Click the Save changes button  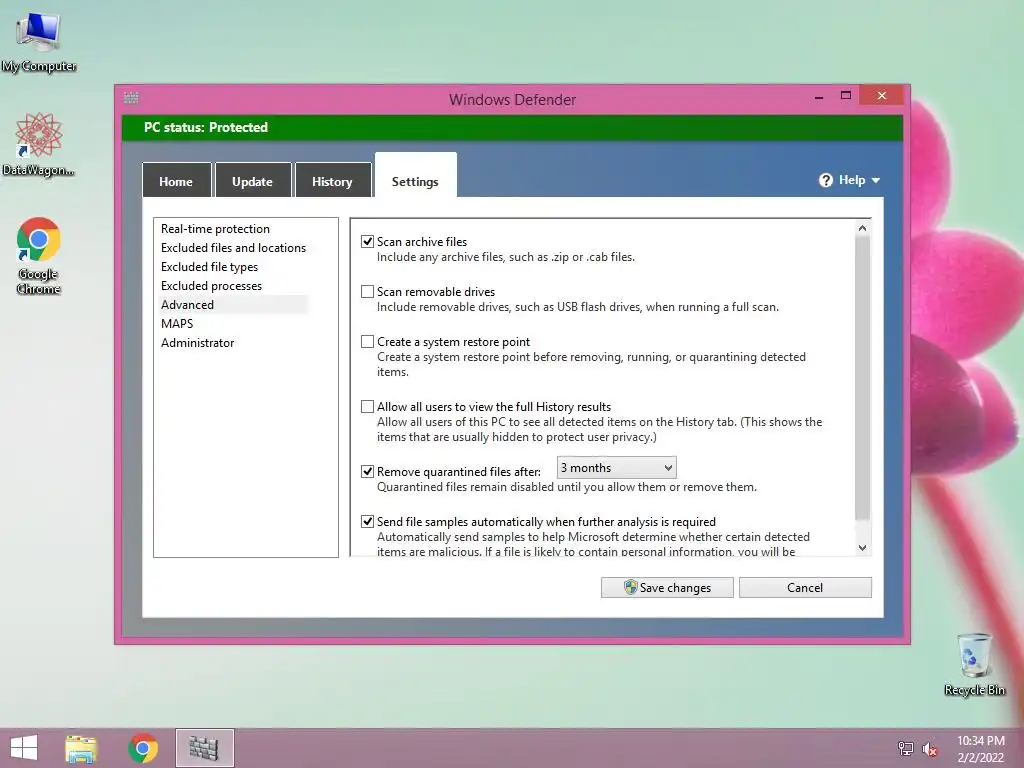coord(667,587)
